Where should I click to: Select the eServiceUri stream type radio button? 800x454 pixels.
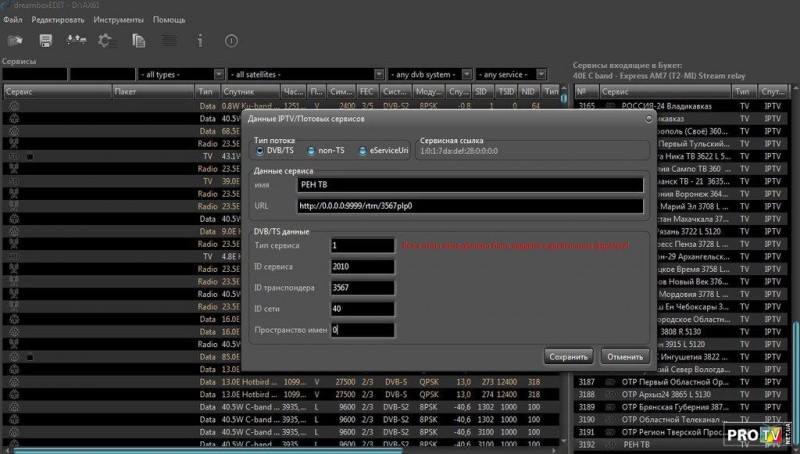(363, 151)
